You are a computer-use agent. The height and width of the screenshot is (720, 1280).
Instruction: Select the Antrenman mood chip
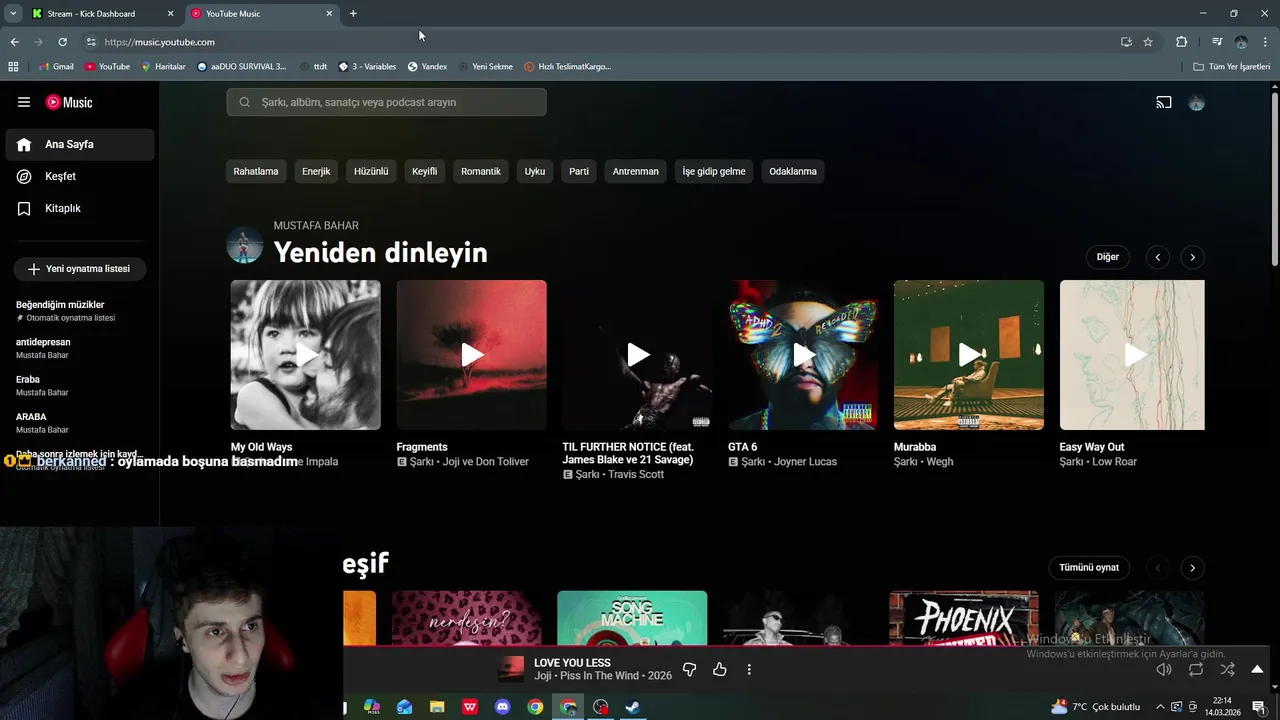(x=636, y=171)
